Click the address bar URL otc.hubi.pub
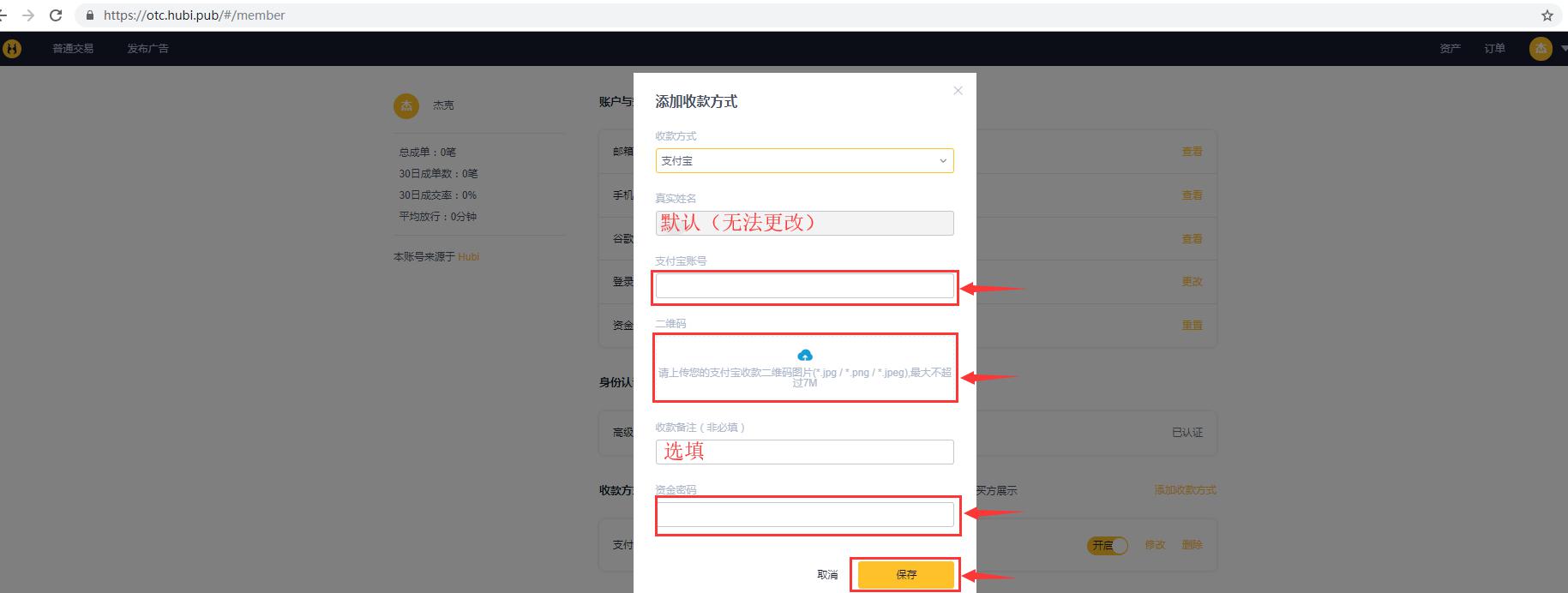Viewport: 1568px width, 593px height. [195, 15]
